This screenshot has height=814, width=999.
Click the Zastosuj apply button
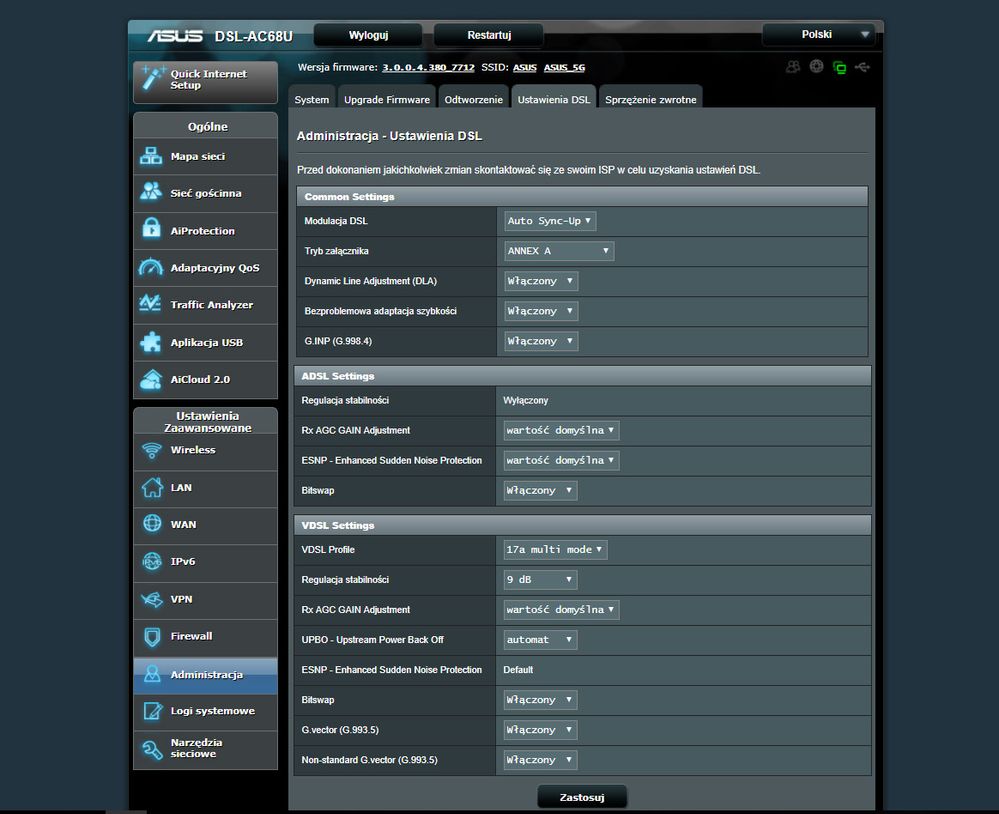point(582,798)
